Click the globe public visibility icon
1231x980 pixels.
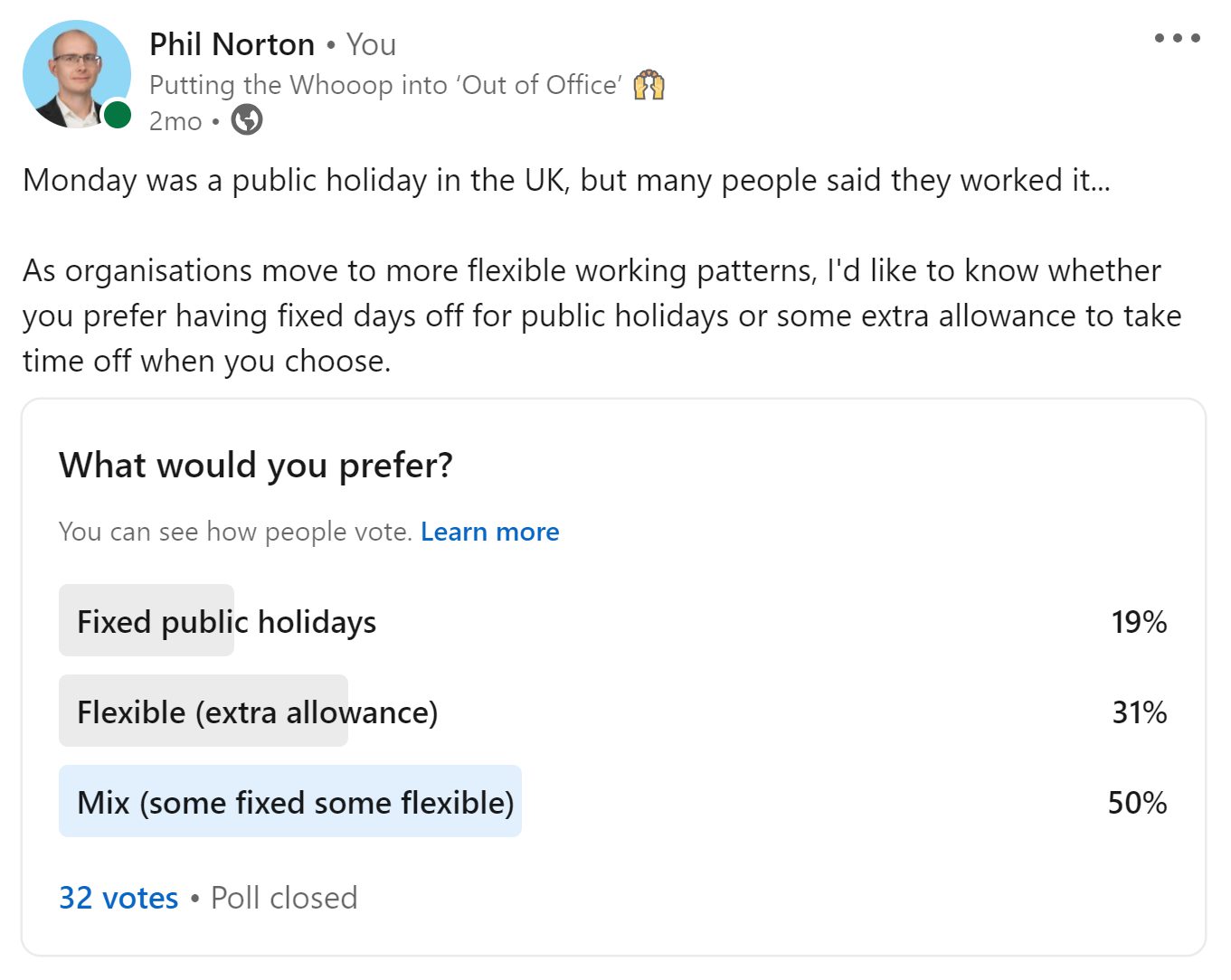(247, 119)
